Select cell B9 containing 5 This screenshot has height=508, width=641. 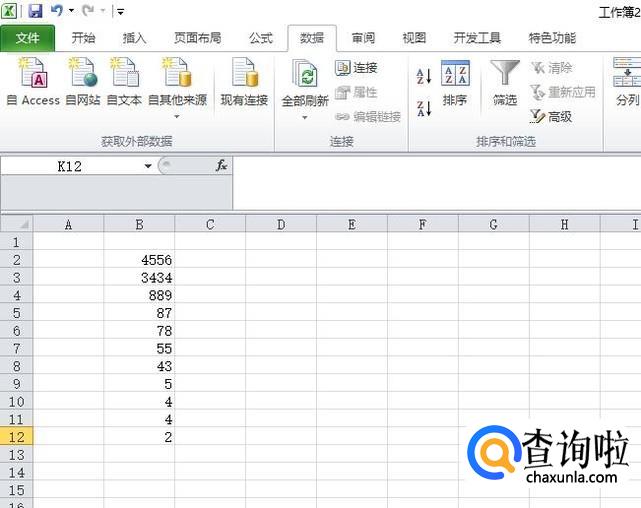tap(139, 384)
